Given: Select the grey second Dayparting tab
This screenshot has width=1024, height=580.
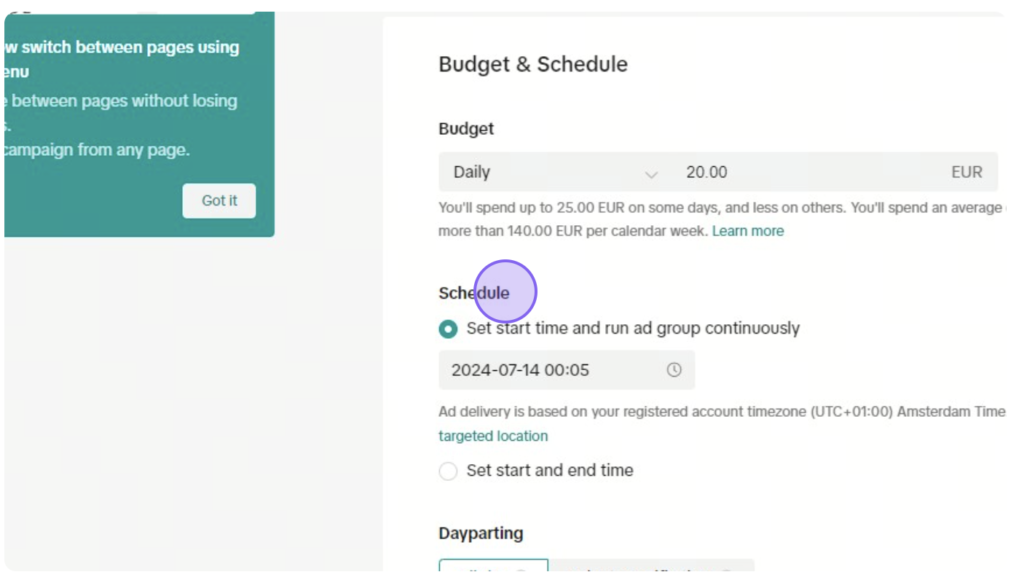Looking at the screenshot, I should click(x=652, y=566).
